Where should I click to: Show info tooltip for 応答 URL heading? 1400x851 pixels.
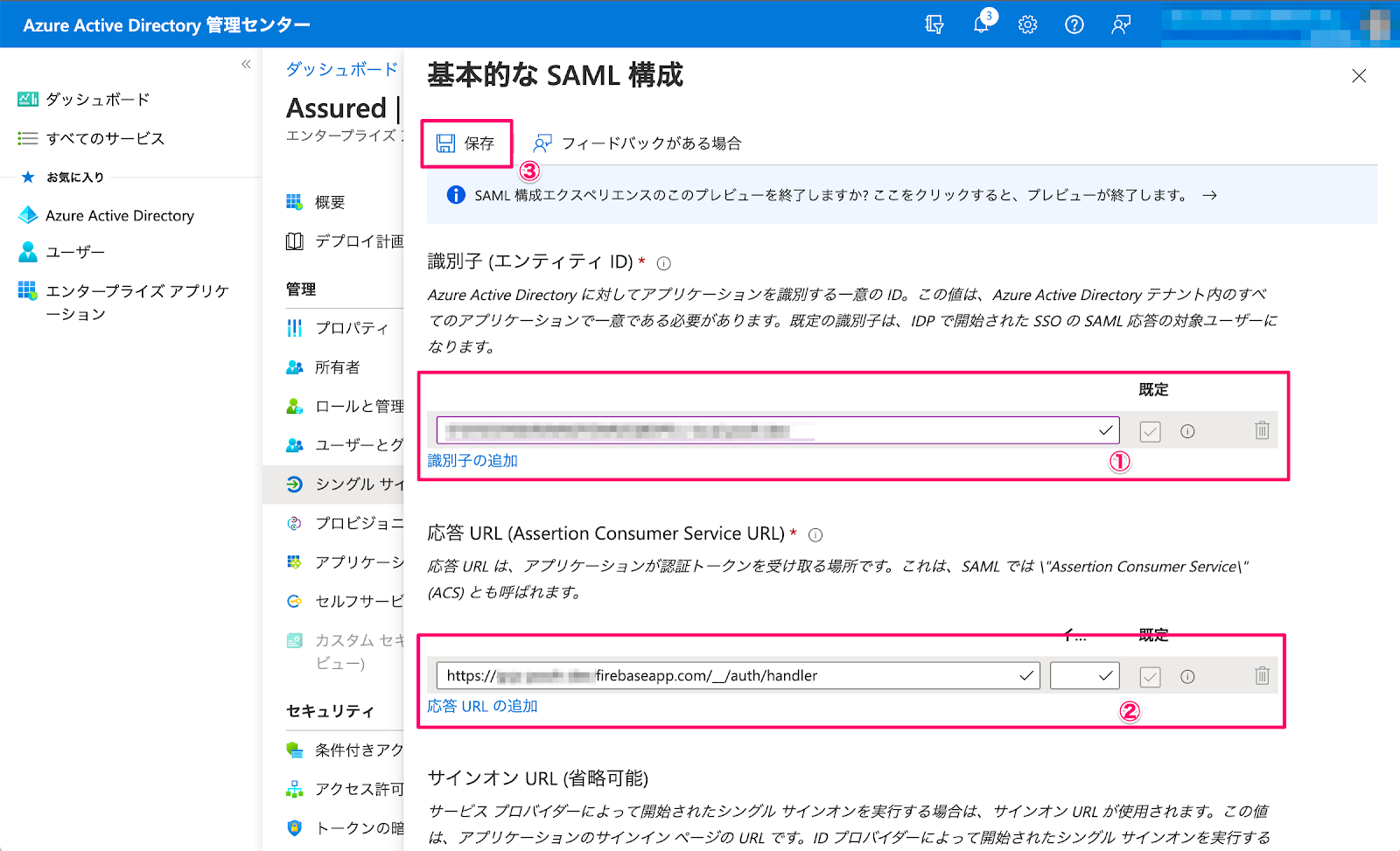pyautogui.click(x=815, y=535)
